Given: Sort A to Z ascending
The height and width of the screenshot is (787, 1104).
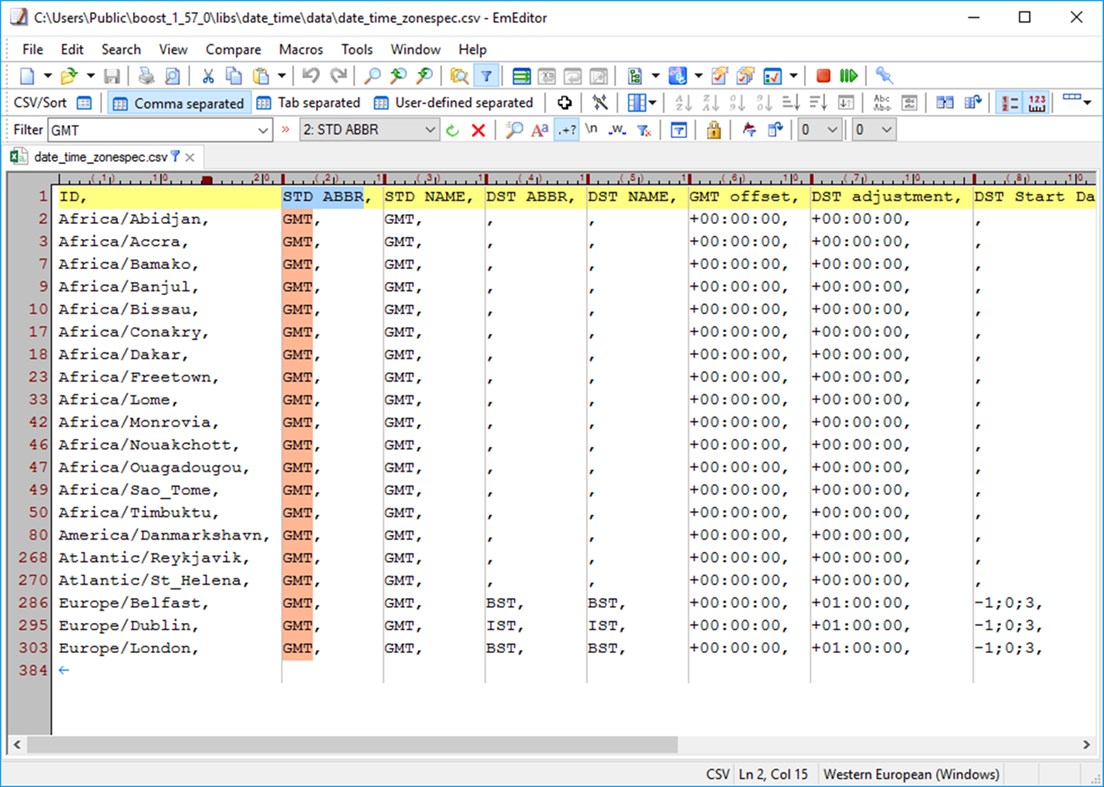Looking at the screenshot, I should pyautogui.click(x=683, y=103).
